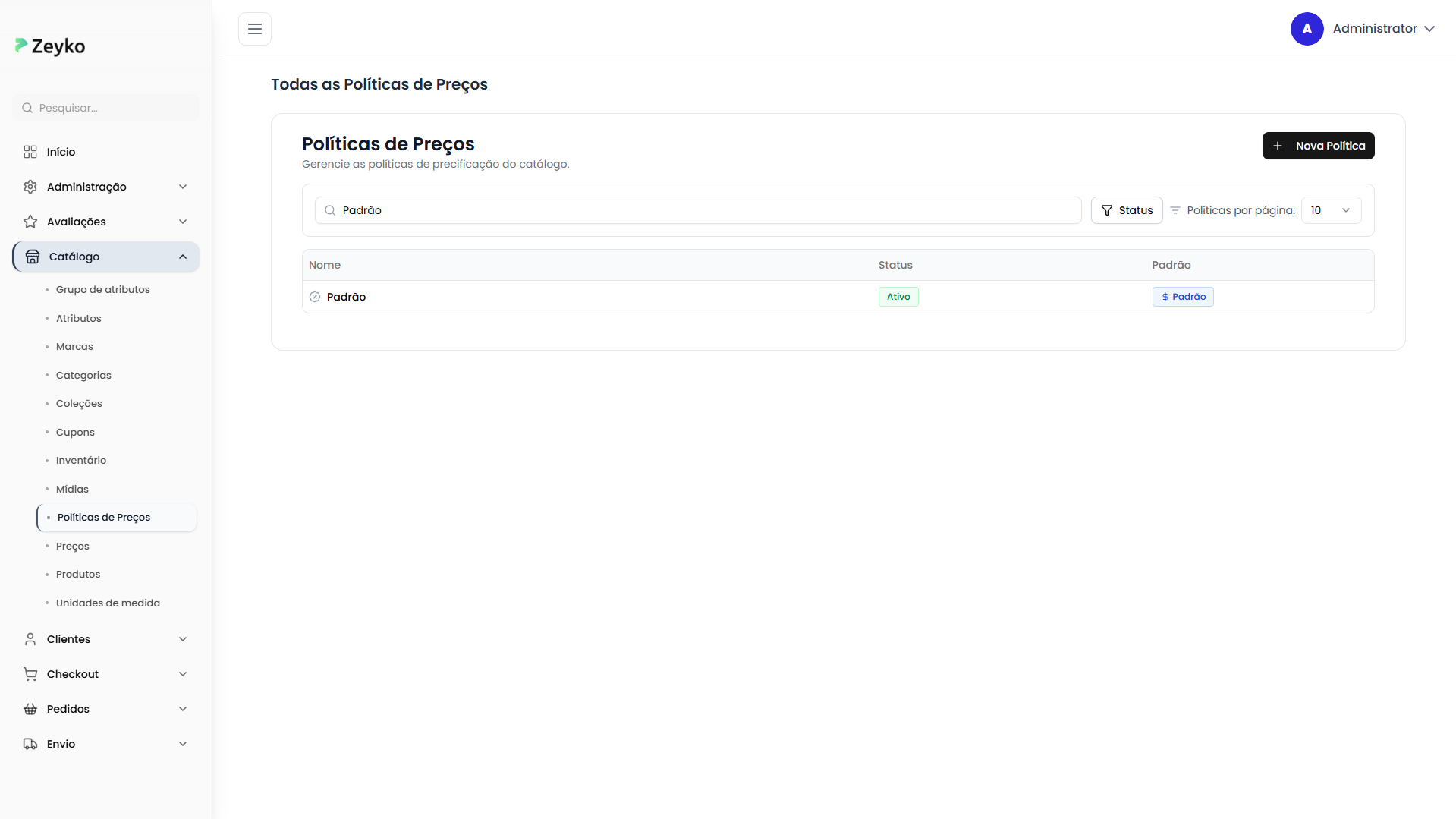Click the Administrator avatar circle
Viewport: 1456px width, 819px height.
(x=1307, y=29)
